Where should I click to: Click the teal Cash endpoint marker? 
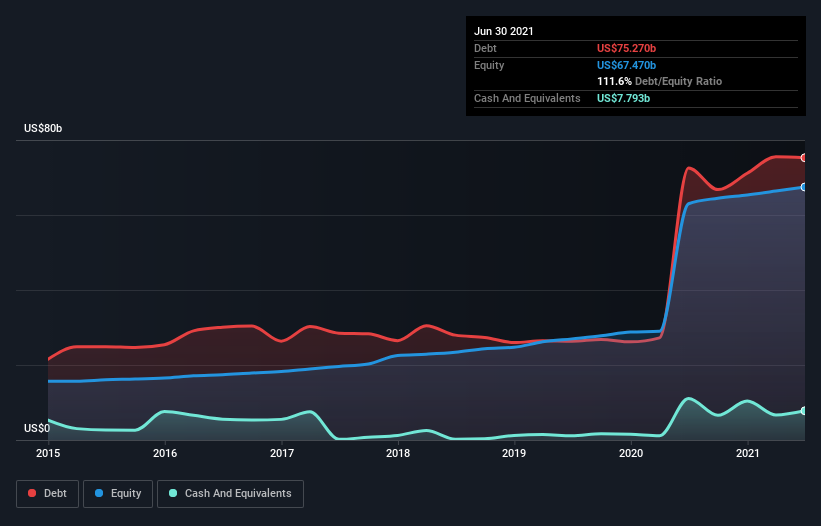(x=804, y=411)
